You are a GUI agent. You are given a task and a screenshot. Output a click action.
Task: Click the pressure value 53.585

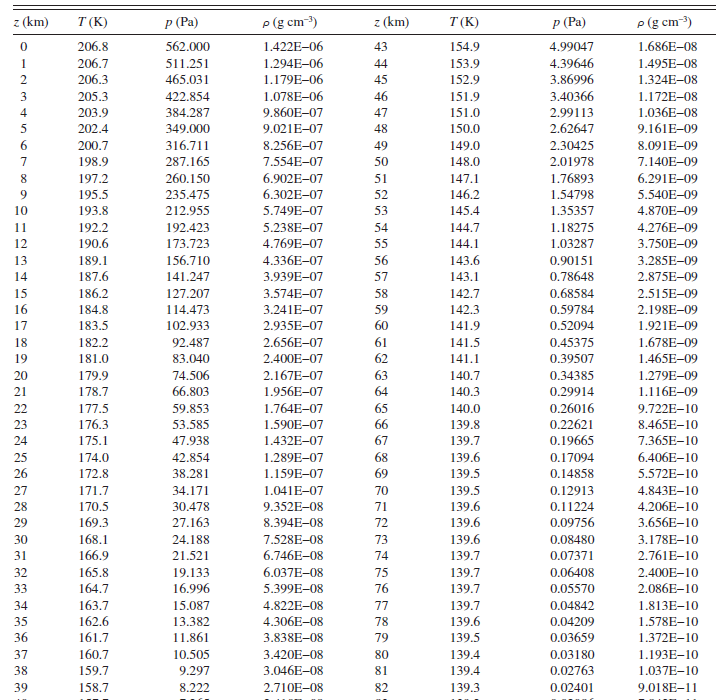click(x=191, y=424)
